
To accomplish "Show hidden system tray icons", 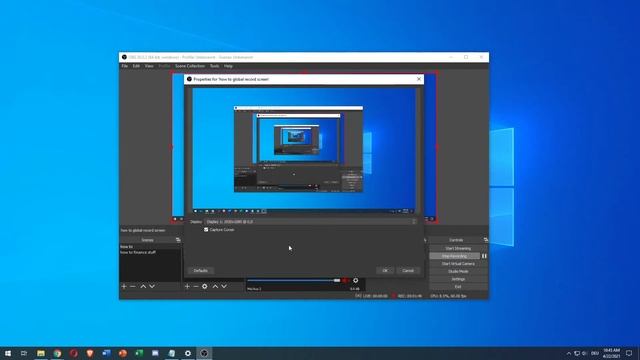I will tap(569, 353).
